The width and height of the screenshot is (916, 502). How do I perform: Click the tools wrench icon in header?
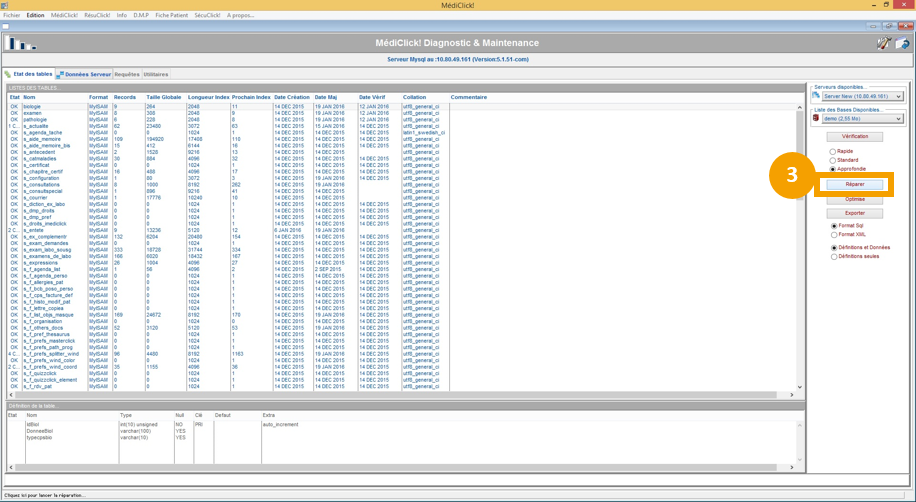point(883,43)
